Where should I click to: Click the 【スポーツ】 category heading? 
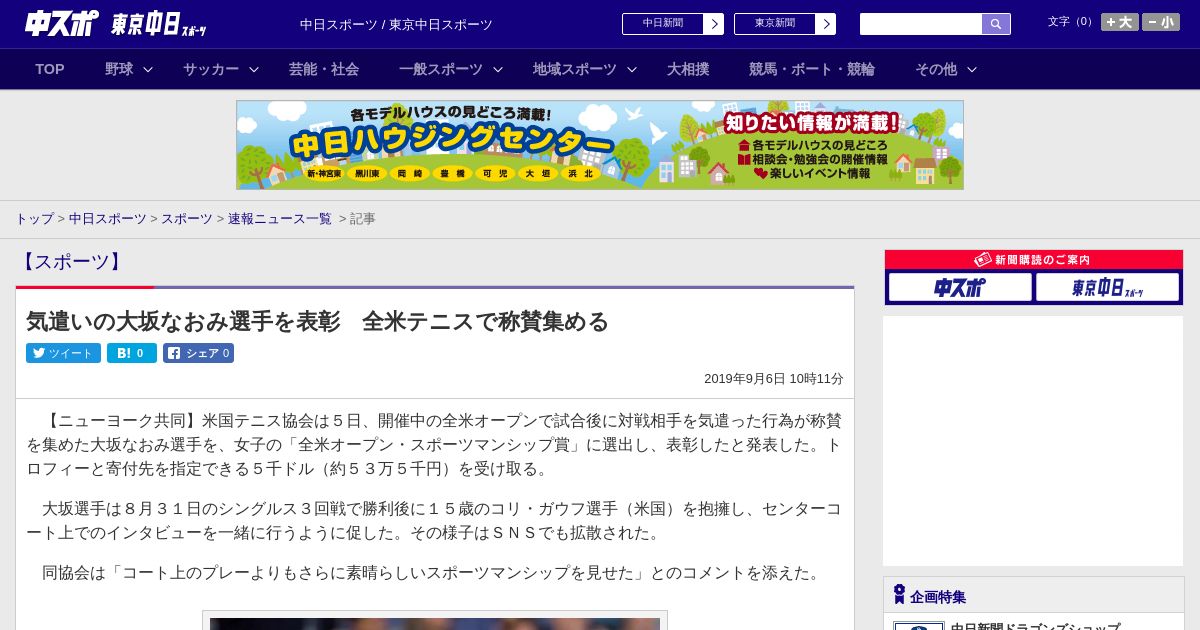tap(70, 262)
